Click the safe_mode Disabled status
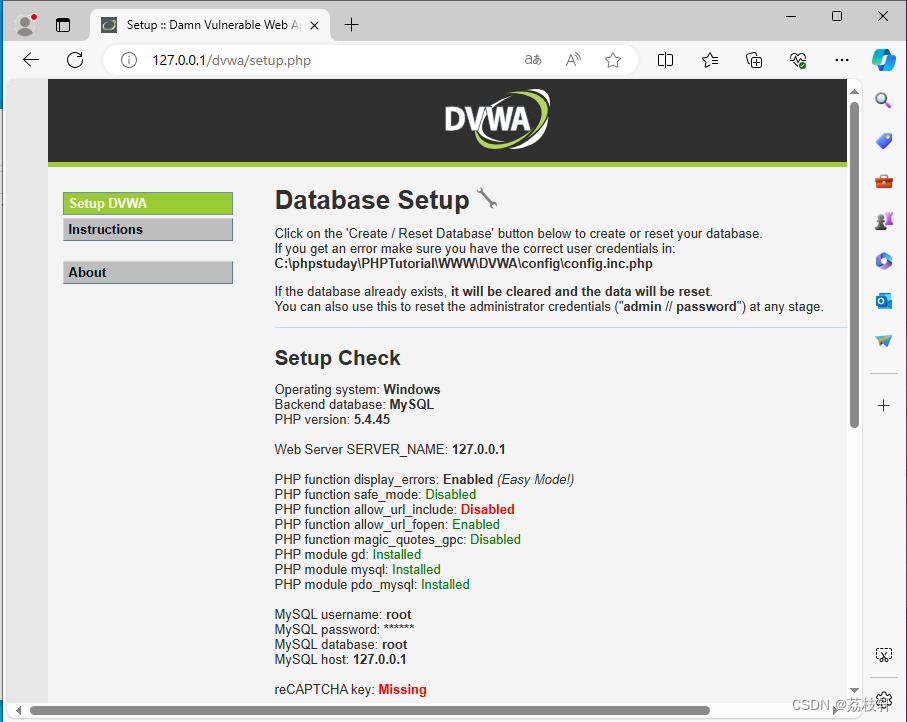907x722 pixels. tap(451, 495)
